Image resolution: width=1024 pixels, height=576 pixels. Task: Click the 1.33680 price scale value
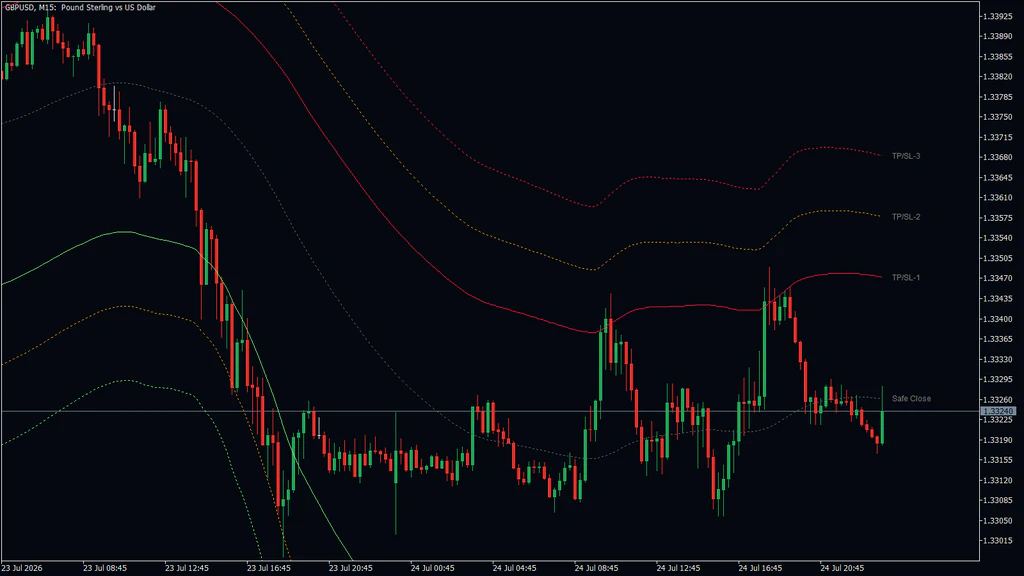pos(998,157)
